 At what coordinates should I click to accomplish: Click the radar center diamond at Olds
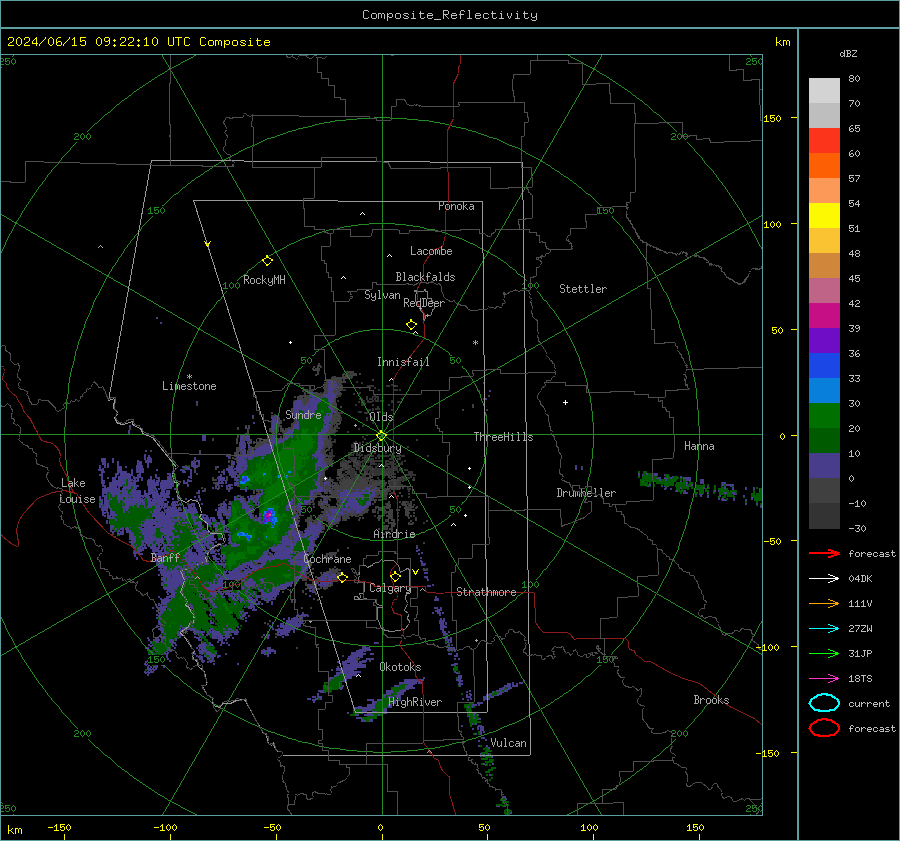coord(382,436)
